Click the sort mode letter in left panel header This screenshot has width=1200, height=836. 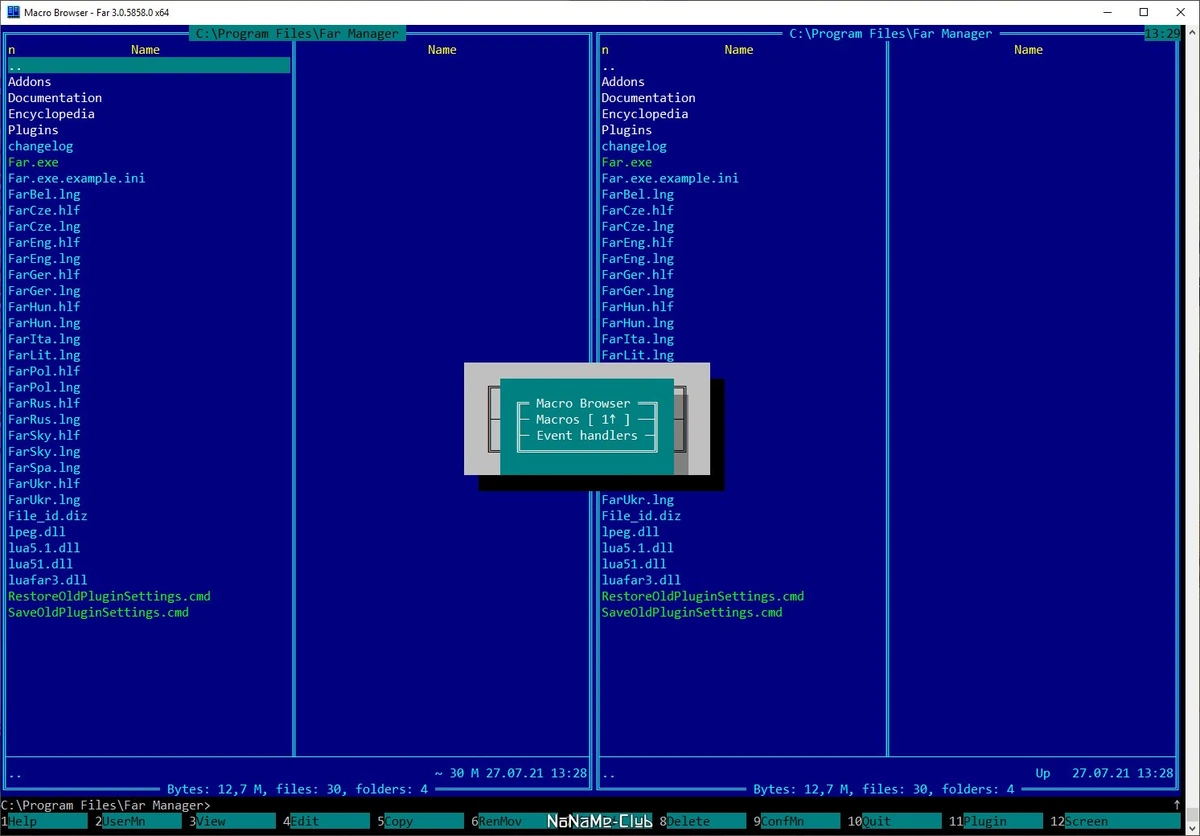pos(12,50)
